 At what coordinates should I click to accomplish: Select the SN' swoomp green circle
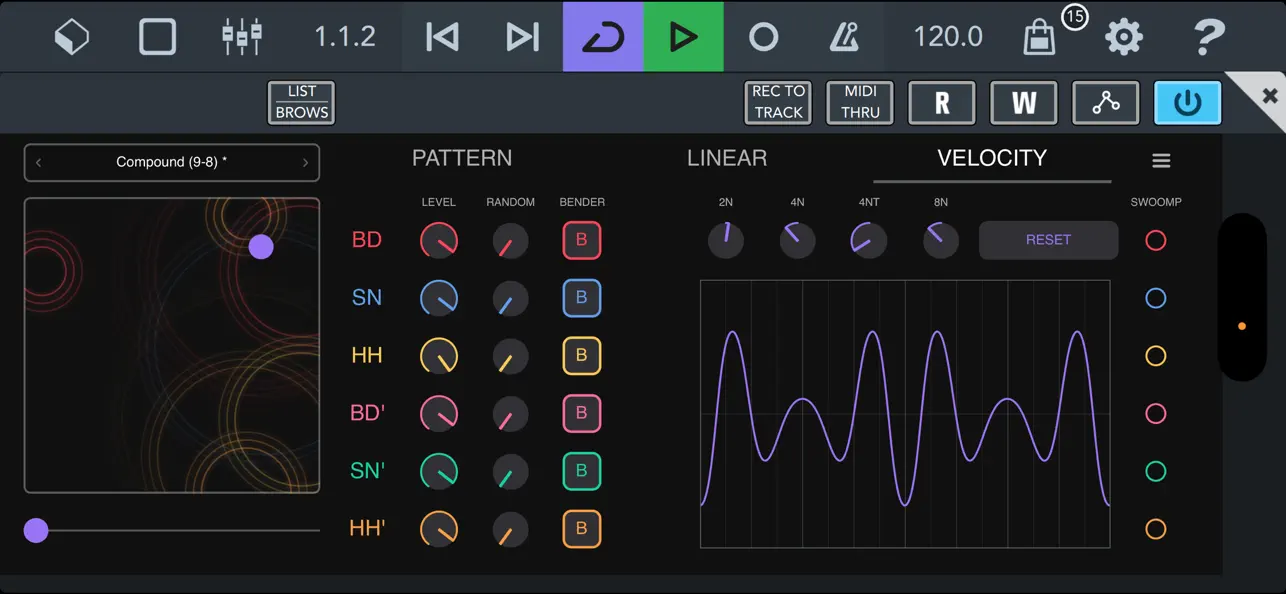[1156, 471]
